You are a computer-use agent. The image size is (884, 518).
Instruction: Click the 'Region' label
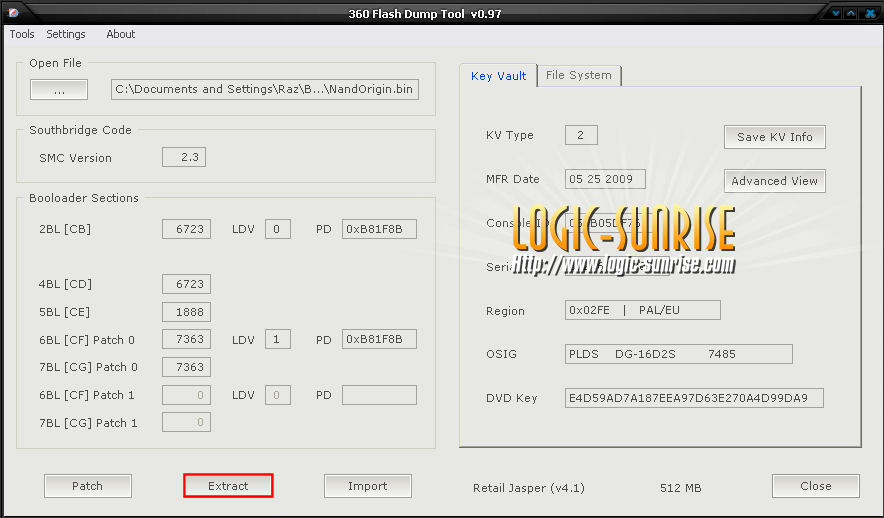[505, 311]
